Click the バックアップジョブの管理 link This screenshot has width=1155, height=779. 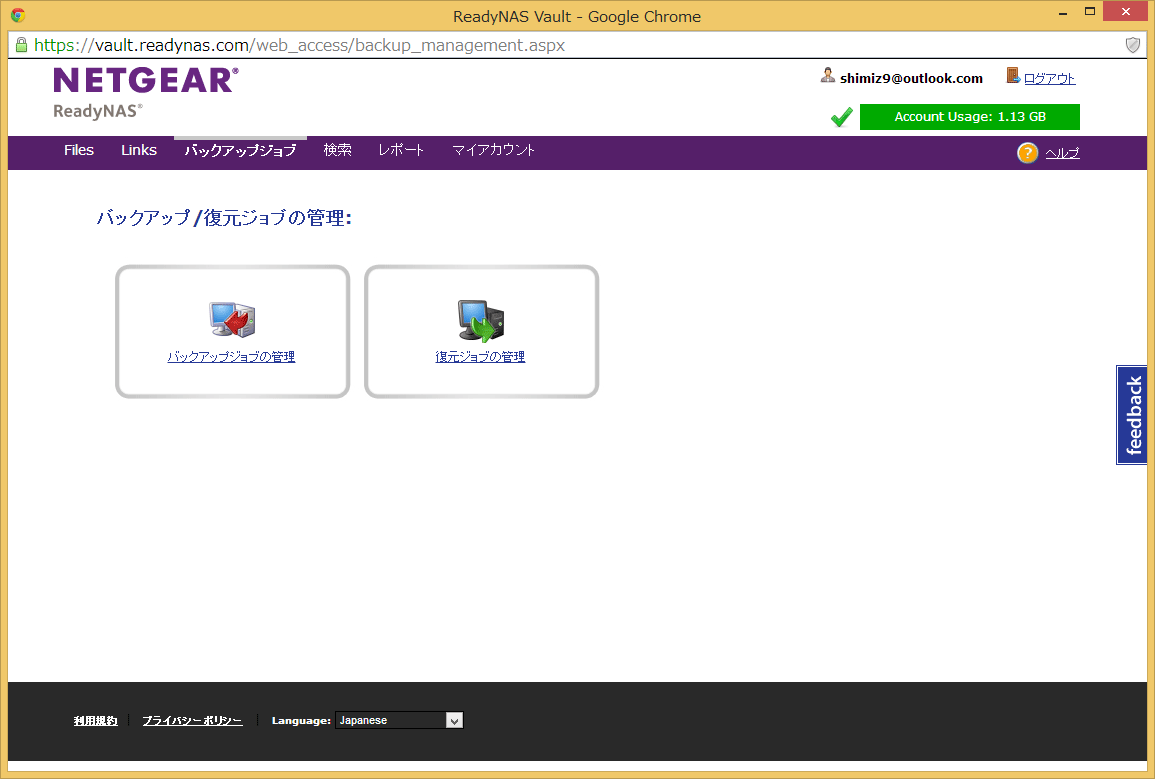click(x=231, y=357)
